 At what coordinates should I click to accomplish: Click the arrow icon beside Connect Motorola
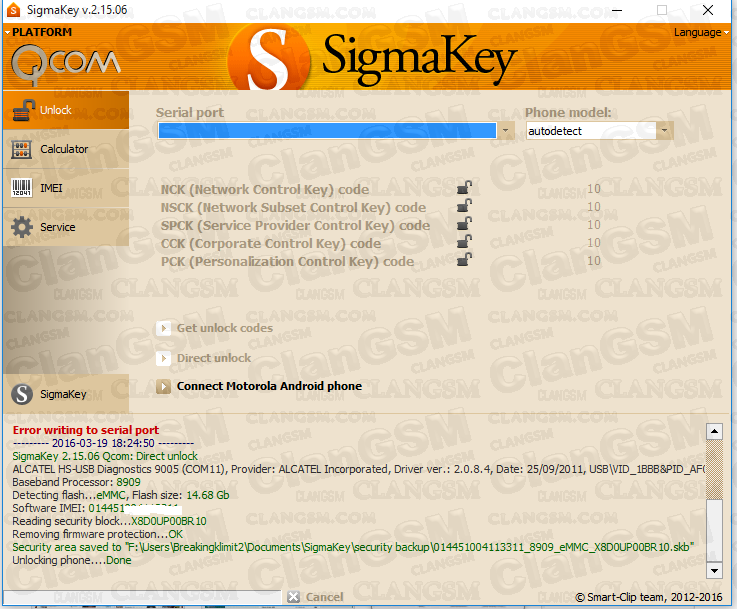[163, 386]
